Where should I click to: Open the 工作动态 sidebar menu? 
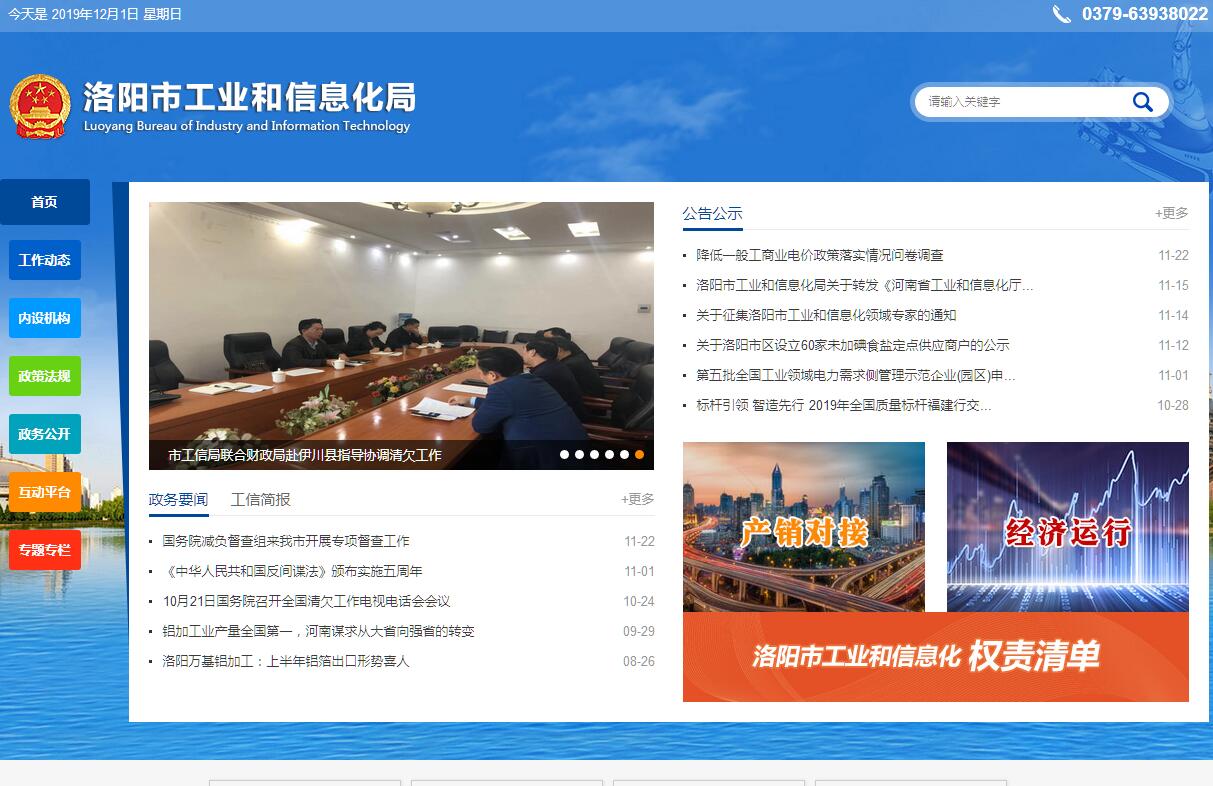click(x=45, y=260)
